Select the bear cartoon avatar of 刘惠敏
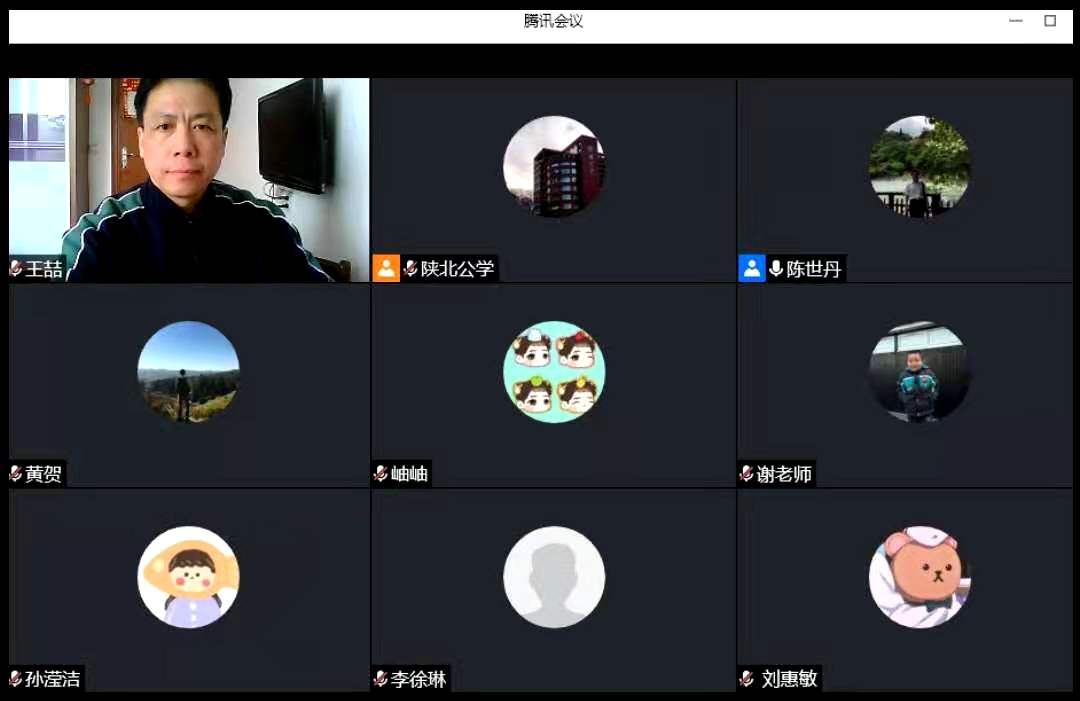 [x=920, y=577]
